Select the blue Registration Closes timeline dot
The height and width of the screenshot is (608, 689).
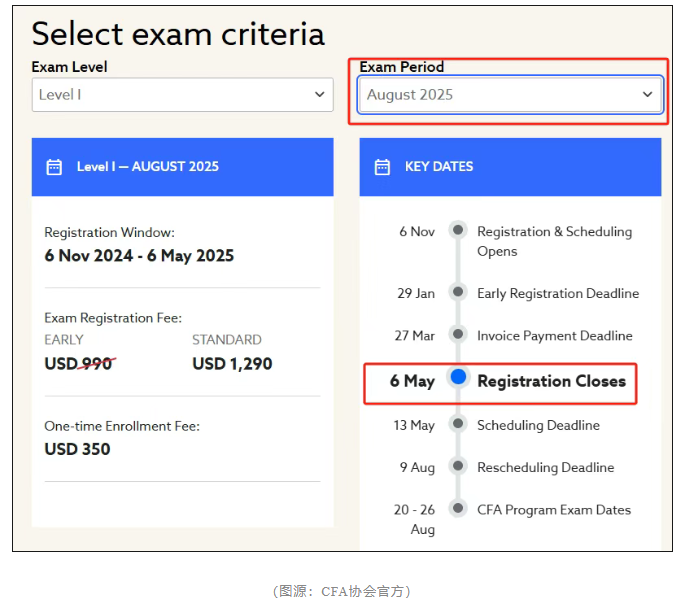click(458, 377)
